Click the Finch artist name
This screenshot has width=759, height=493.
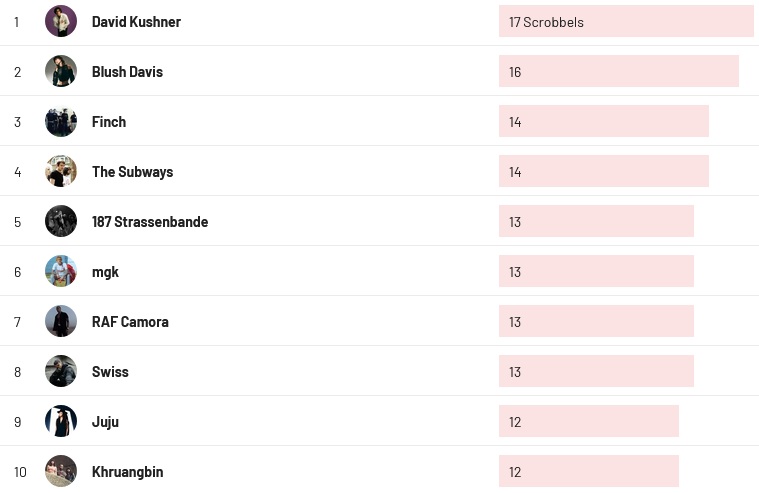(109, 122)
